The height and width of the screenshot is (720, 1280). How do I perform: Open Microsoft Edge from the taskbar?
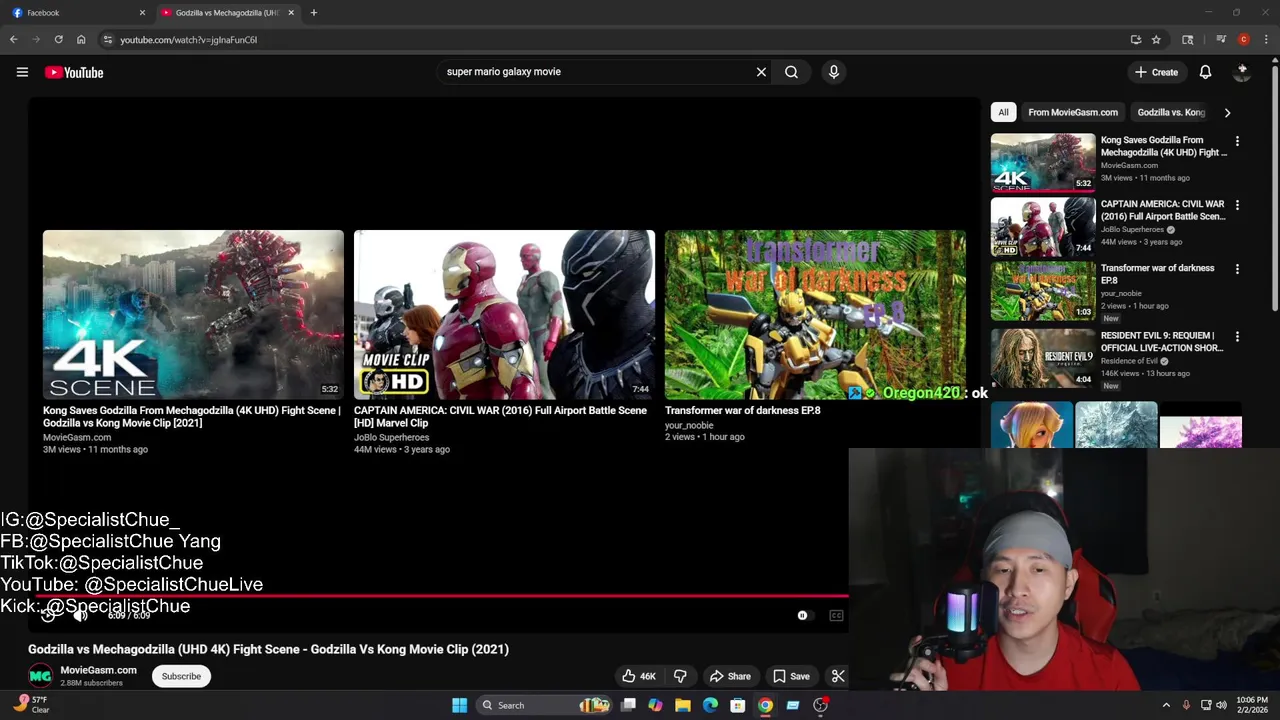pyautogui.click(x=710, y=705)
